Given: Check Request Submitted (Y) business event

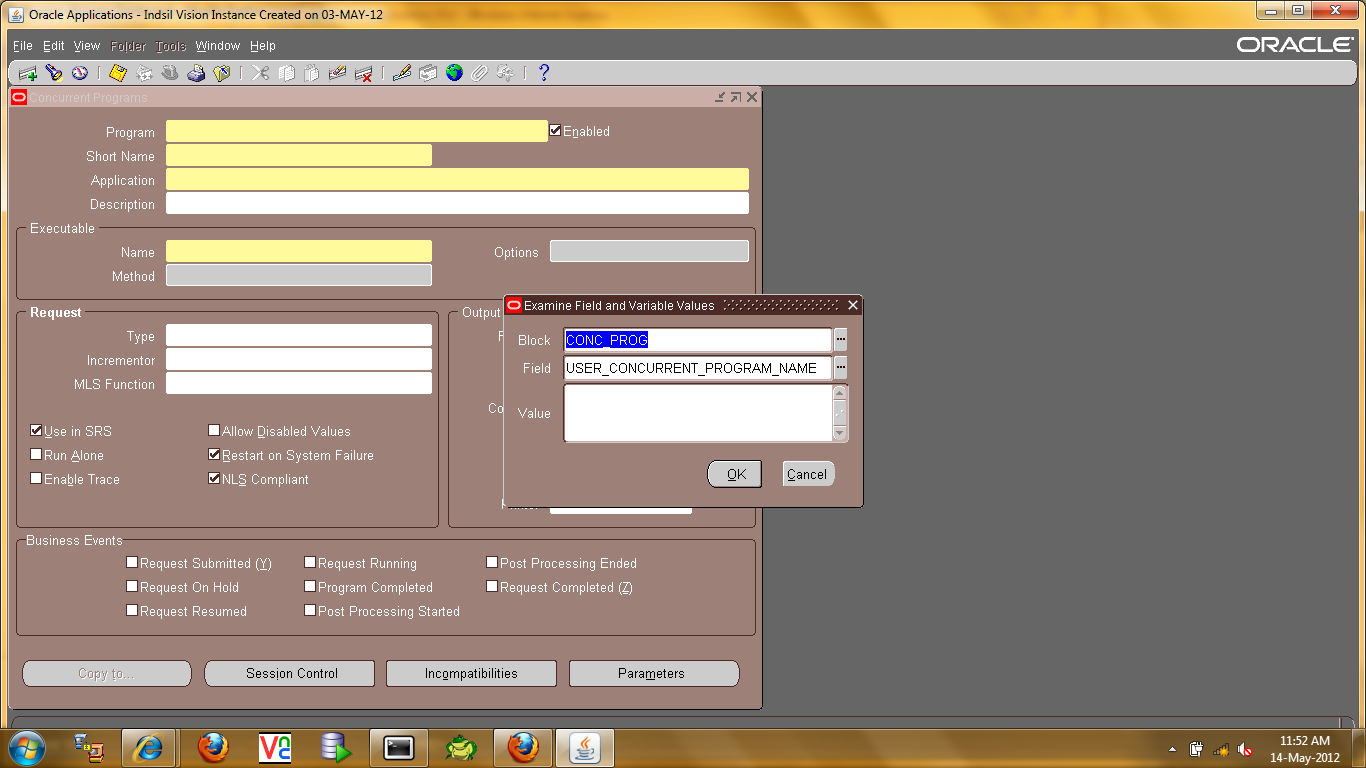Looking at the screenshot, I should 132,563.
